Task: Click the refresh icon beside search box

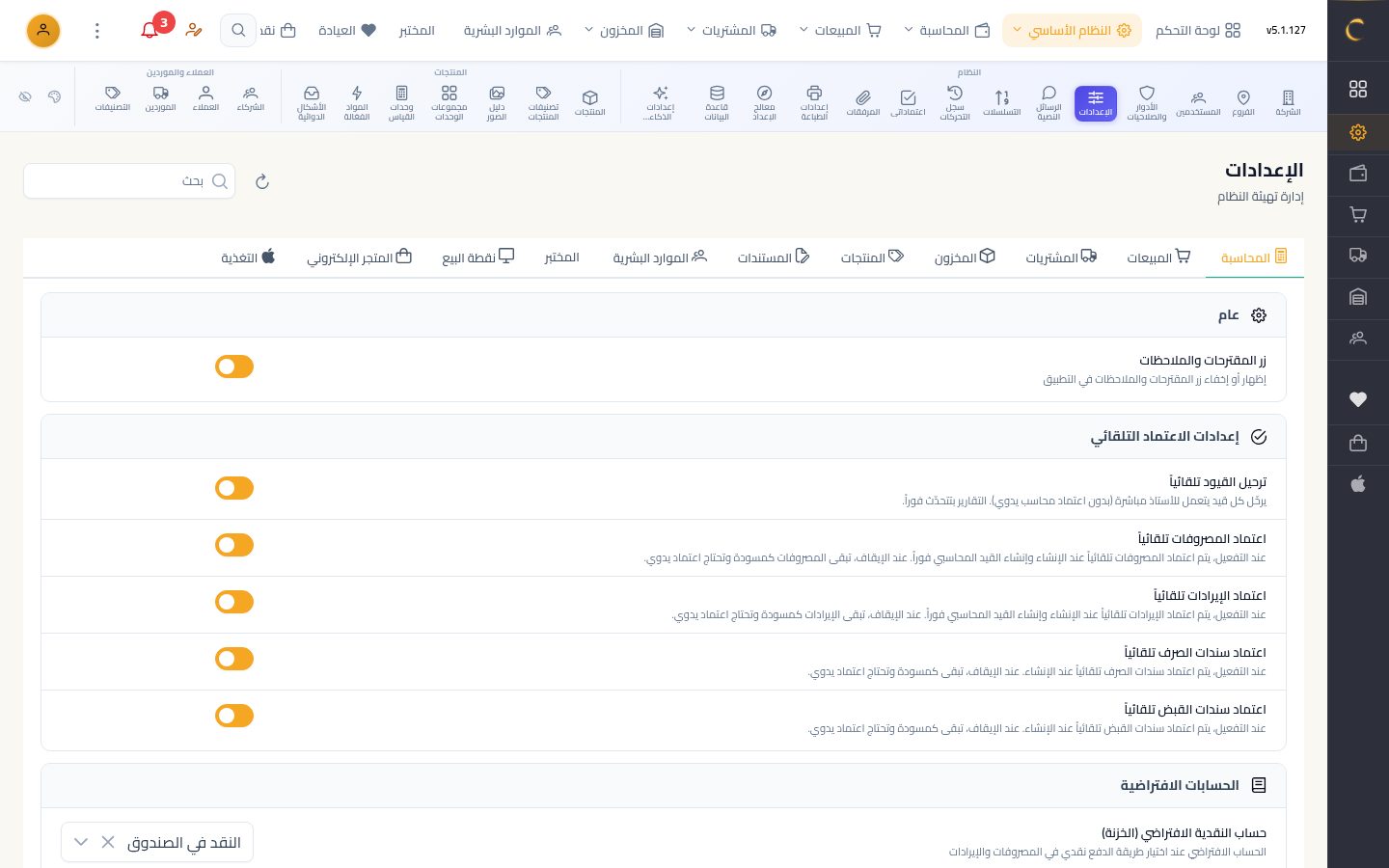Action: [x=262, y=181]
